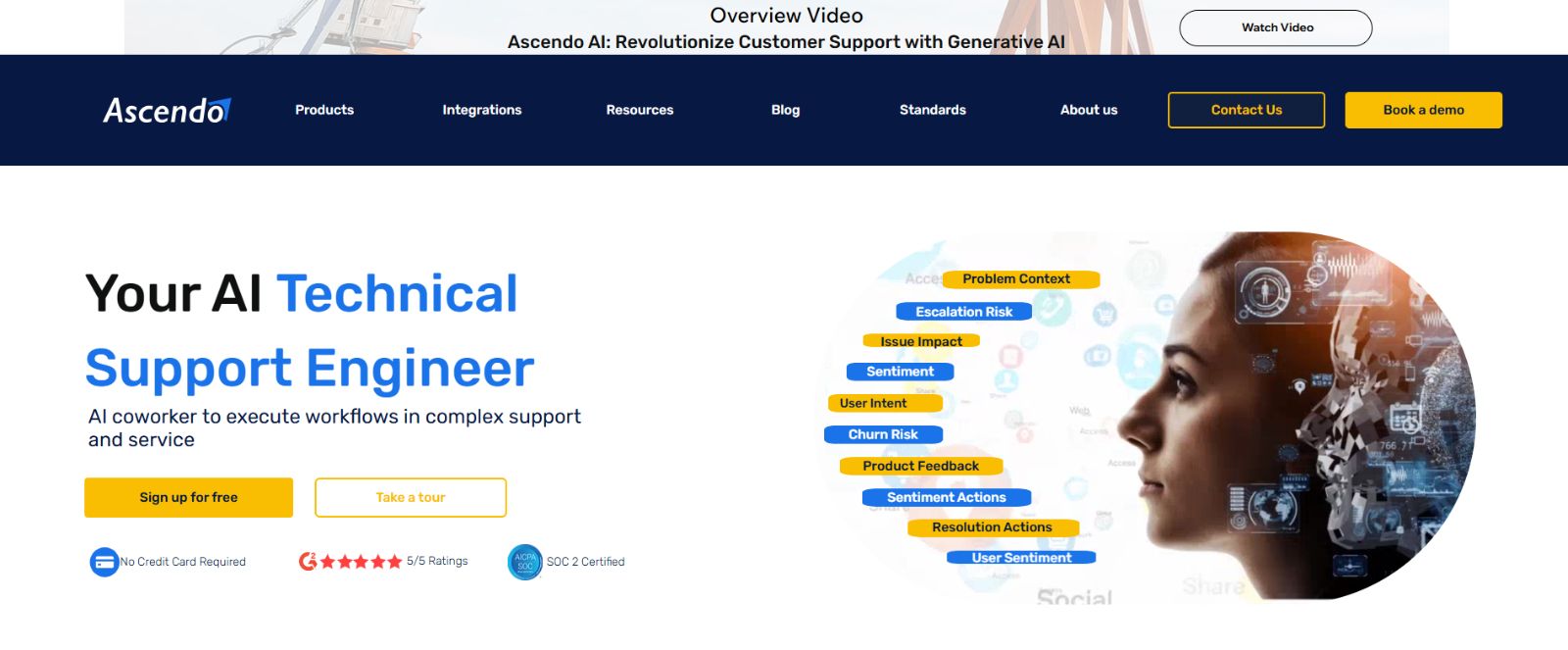Click the Take a tour button

click(411, 497)
